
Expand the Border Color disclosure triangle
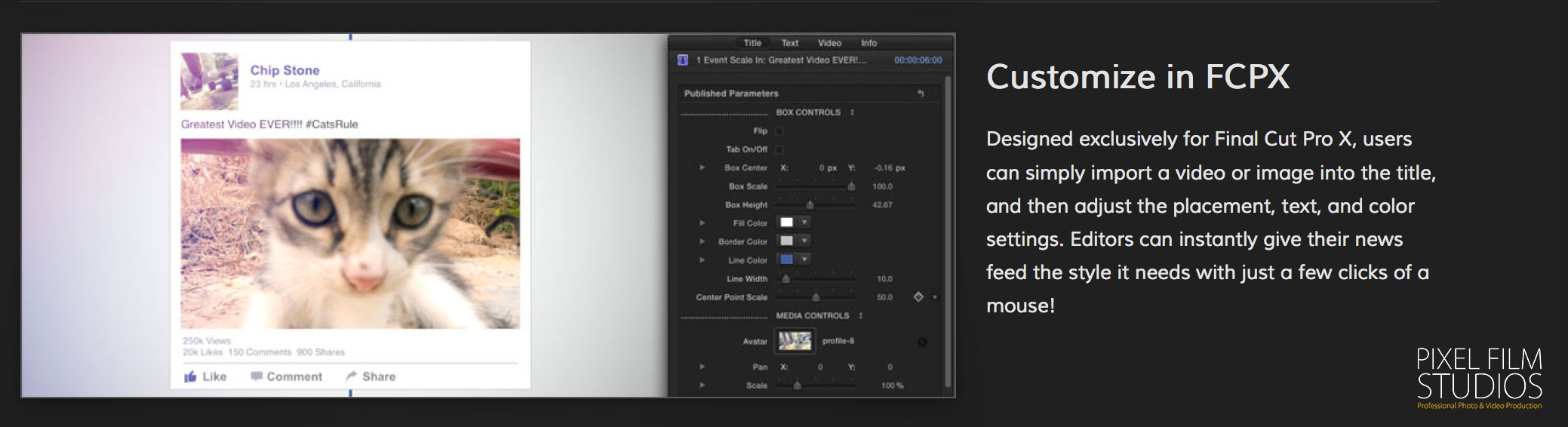[702, 241]
